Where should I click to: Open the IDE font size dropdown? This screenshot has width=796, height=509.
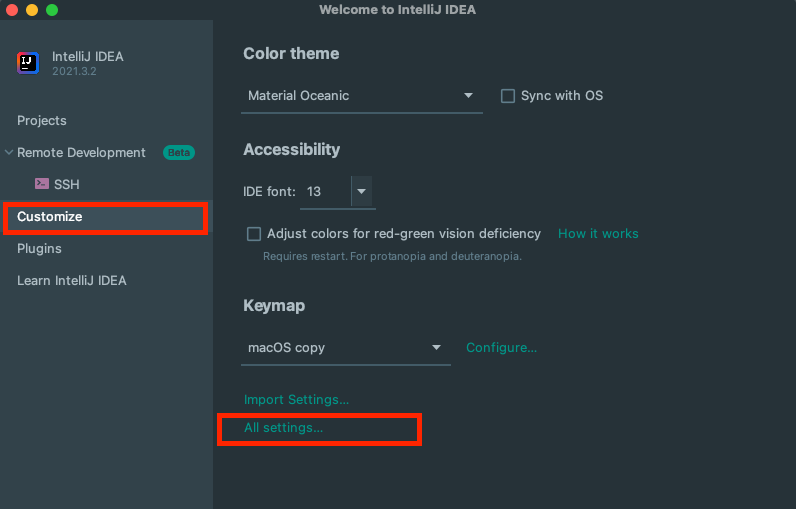click(x=362, y=191)
